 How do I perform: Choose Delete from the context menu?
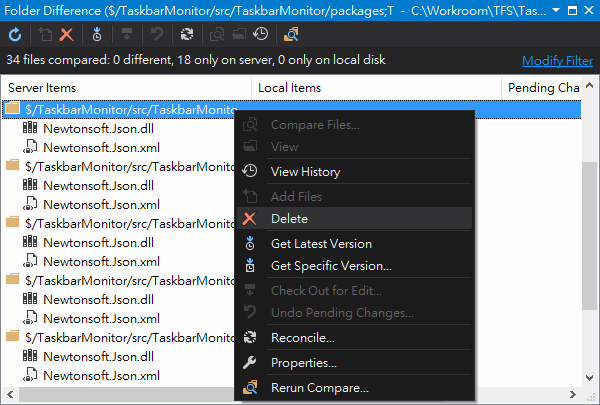point(354,219)
